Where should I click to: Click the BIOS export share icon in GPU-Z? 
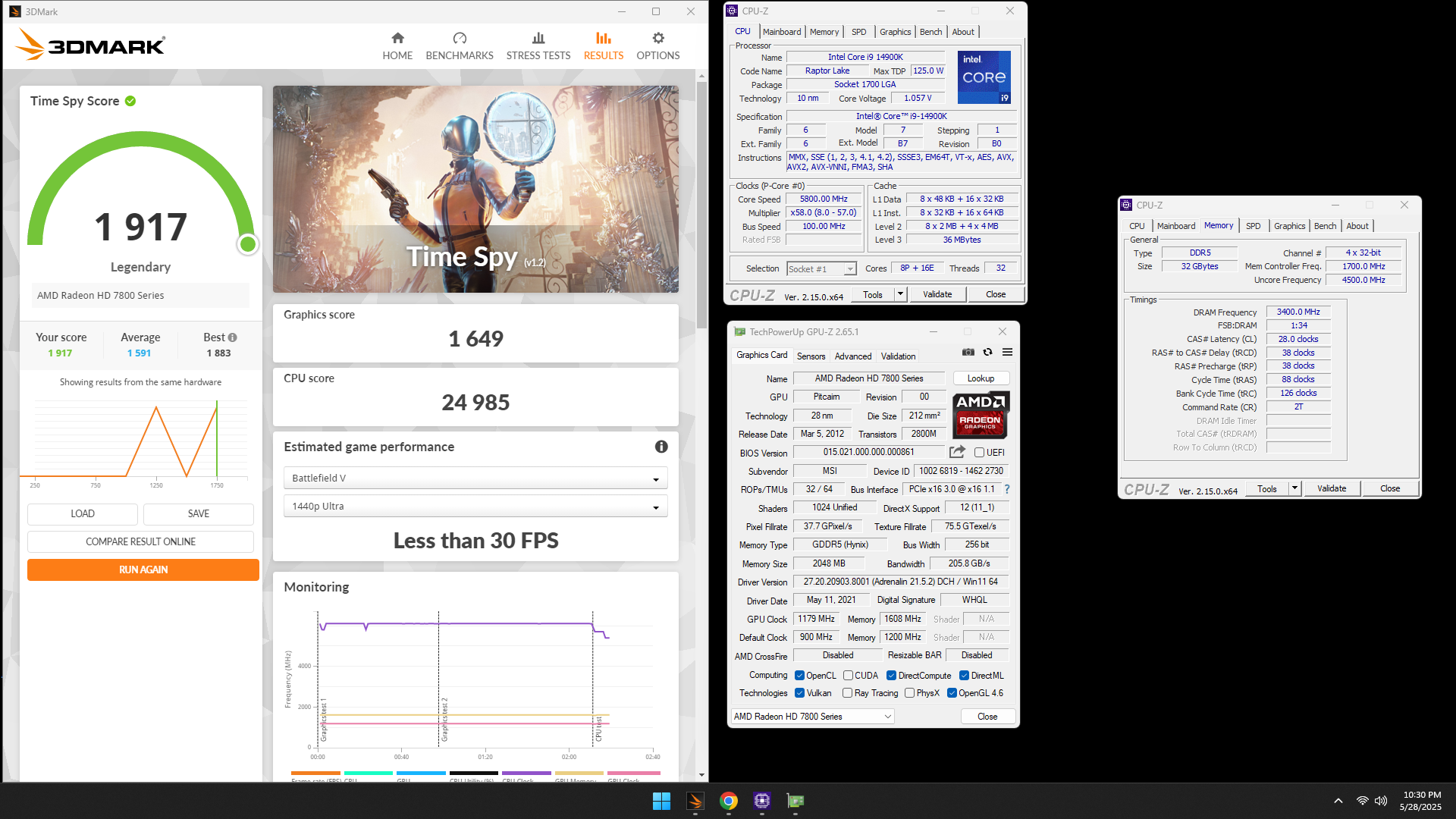tap(957, 452)
